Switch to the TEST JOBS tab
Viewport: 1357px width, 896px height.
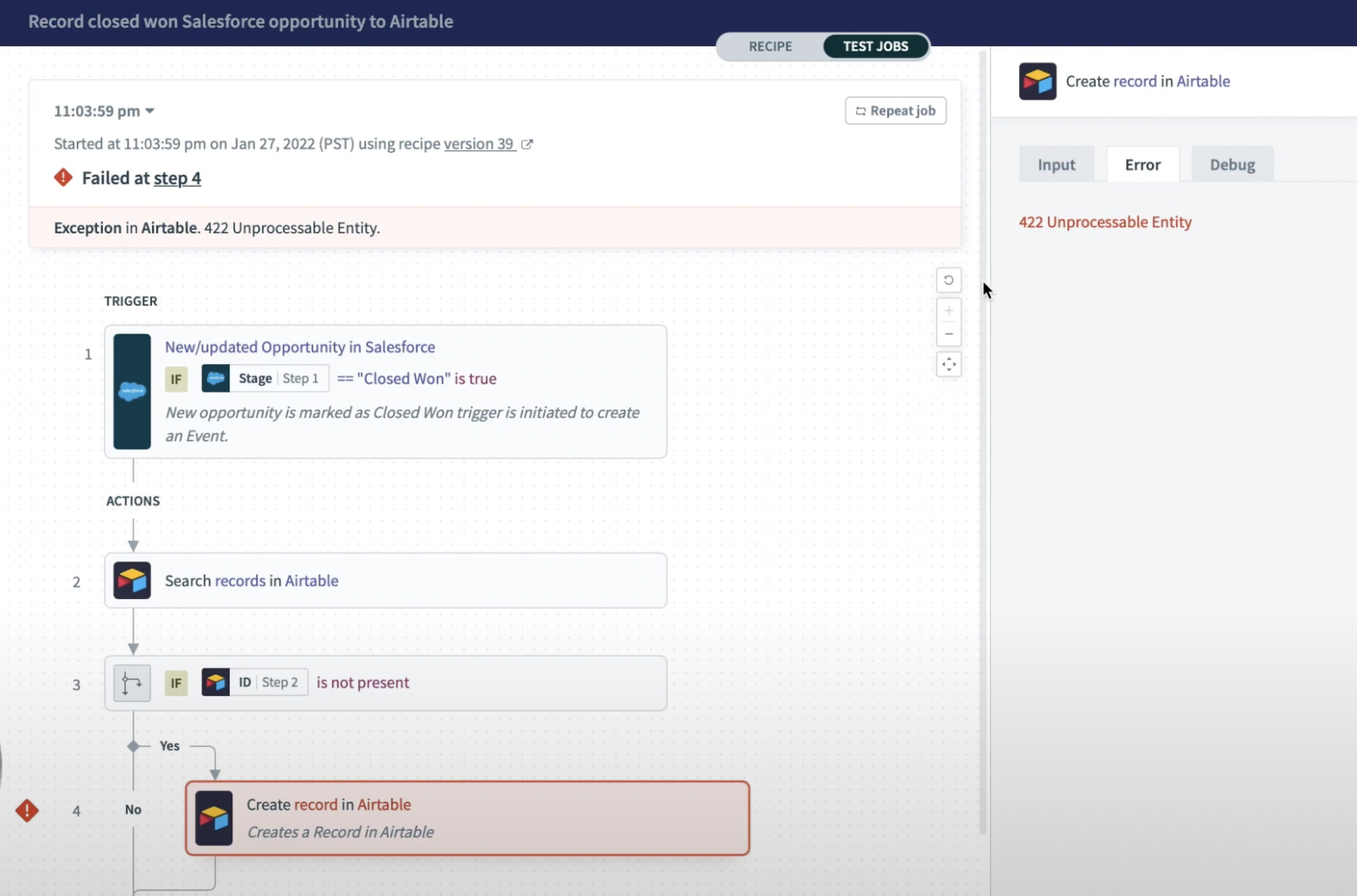(875, 46)
